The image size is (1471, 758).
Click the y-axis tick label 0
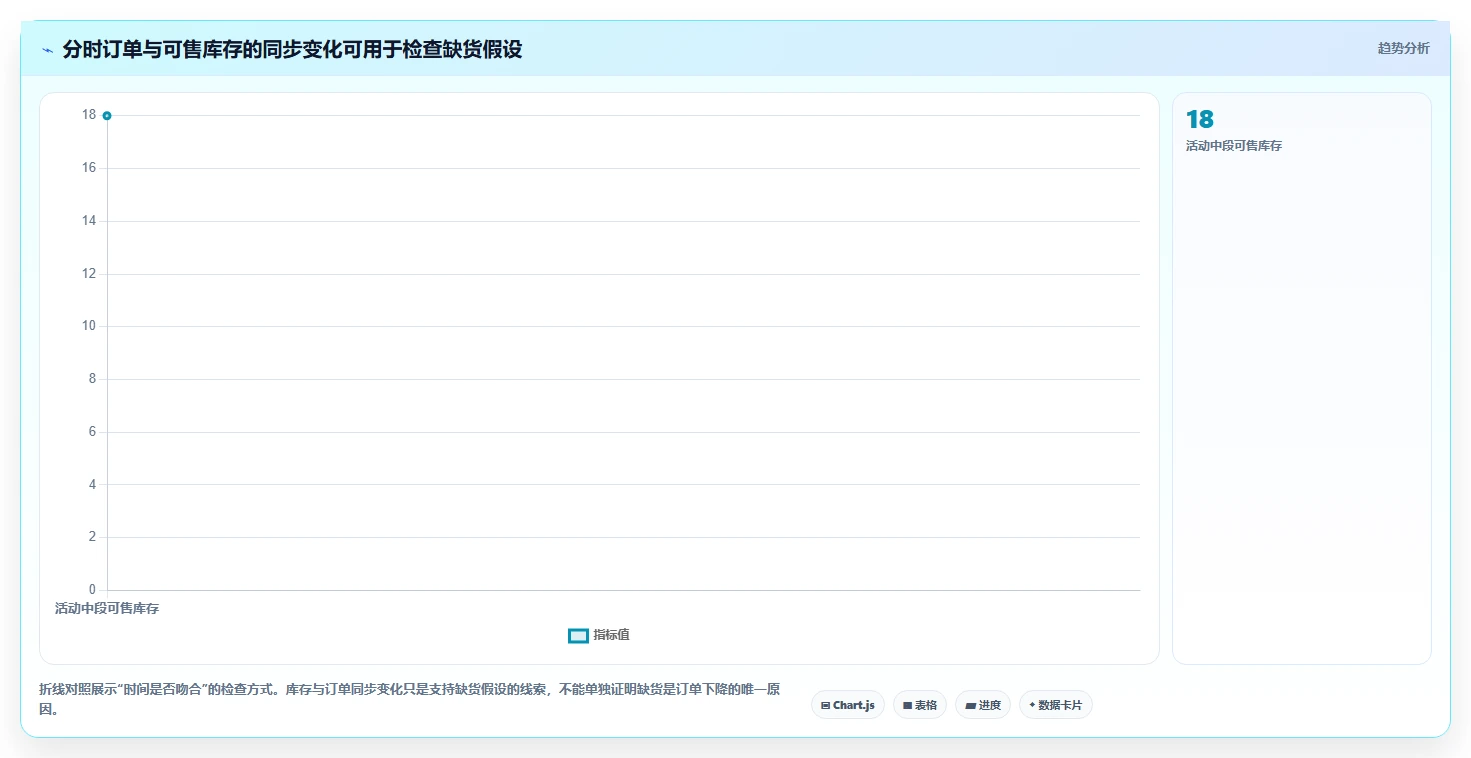pyautogui.click(x=92, y=590)
